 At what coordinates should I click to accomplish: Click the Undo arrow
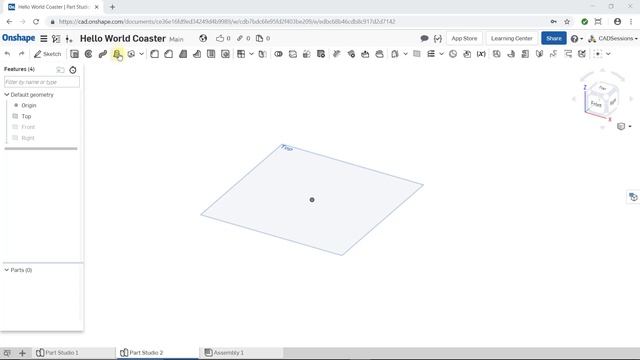(x=7, y=54)
